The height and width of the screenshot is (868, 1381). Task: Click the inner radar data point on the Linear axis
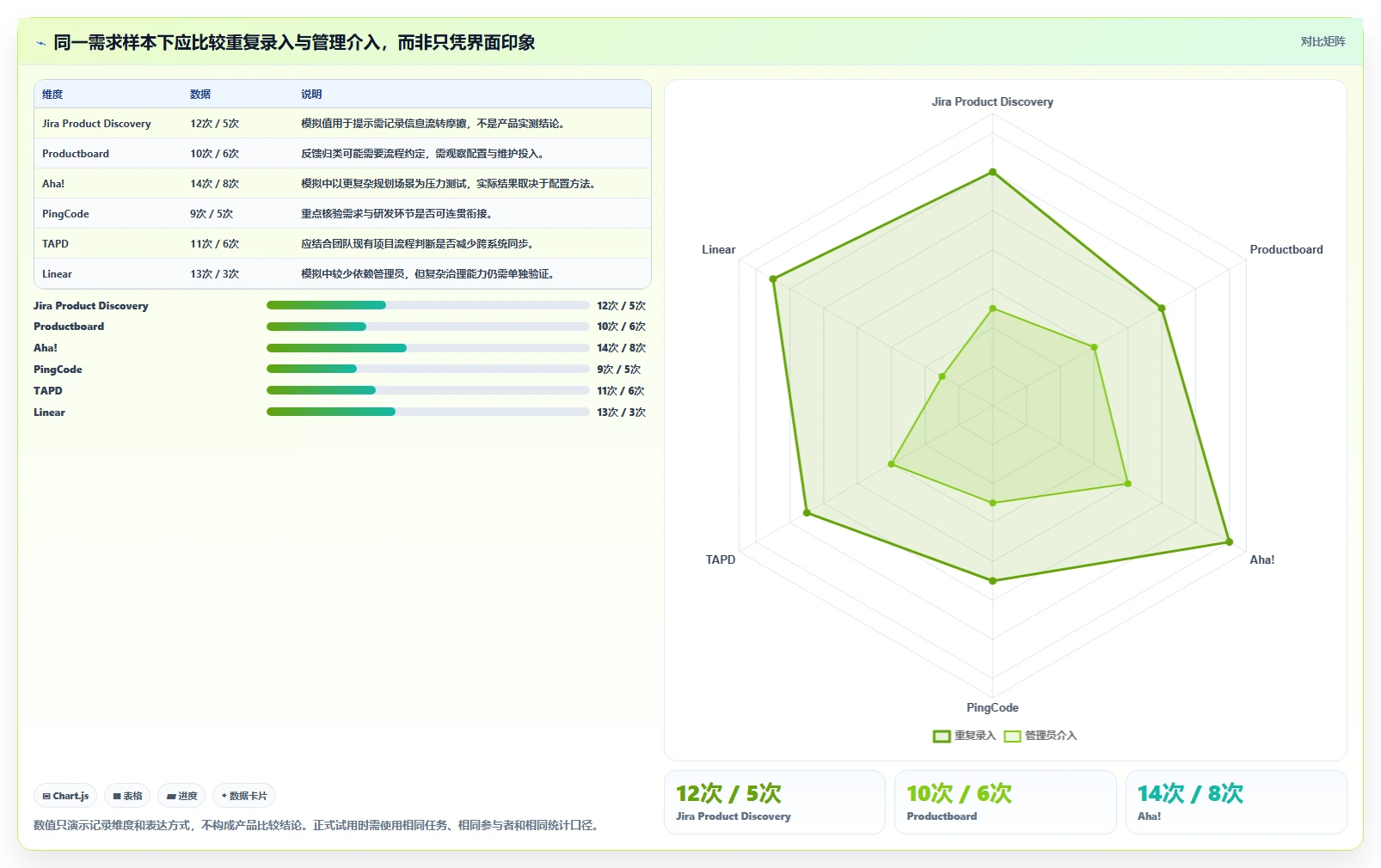(x=942, y=376)
